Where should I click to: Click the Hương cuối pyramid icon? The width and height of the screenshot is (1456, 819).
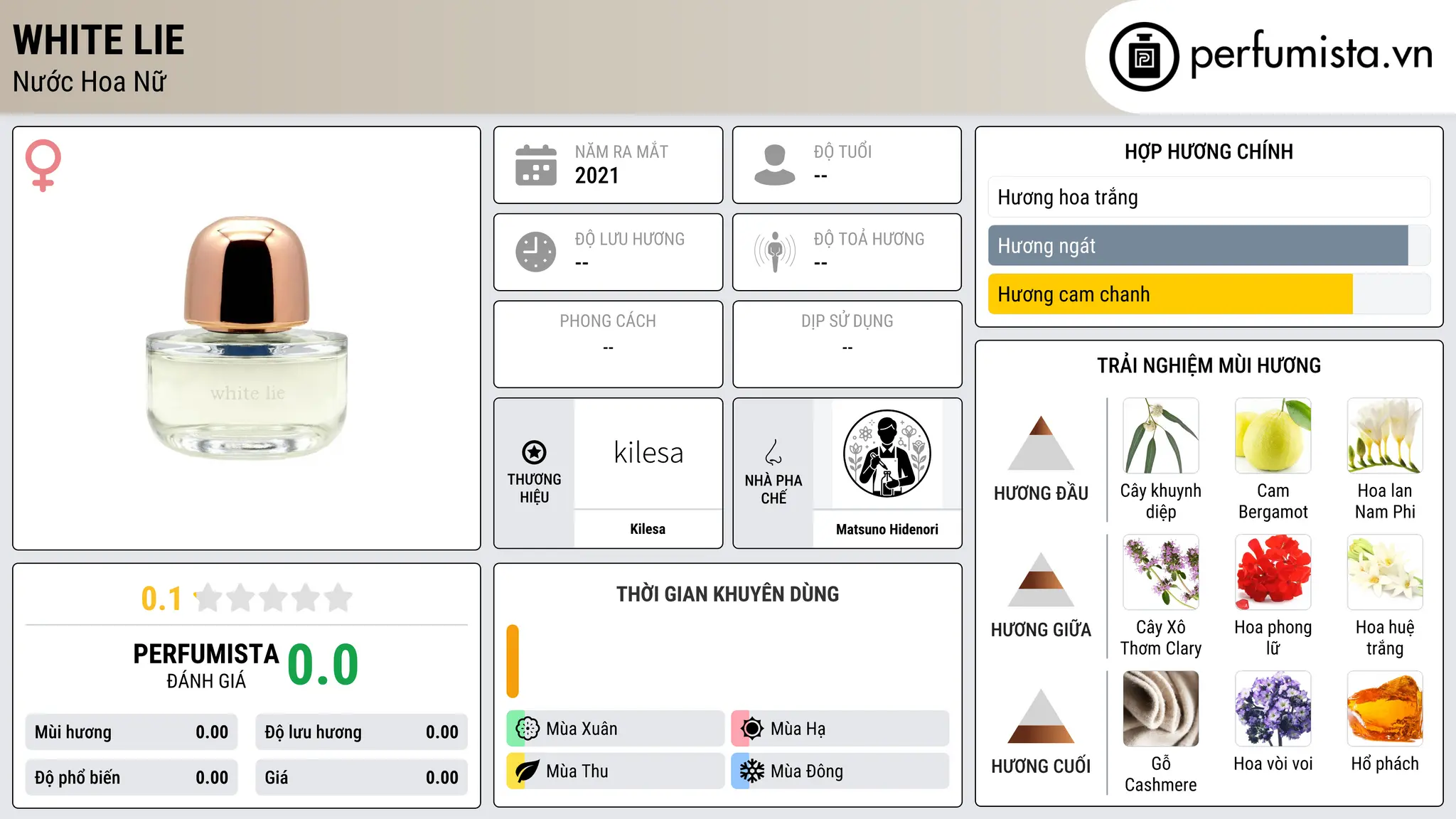click(1041, 715)
